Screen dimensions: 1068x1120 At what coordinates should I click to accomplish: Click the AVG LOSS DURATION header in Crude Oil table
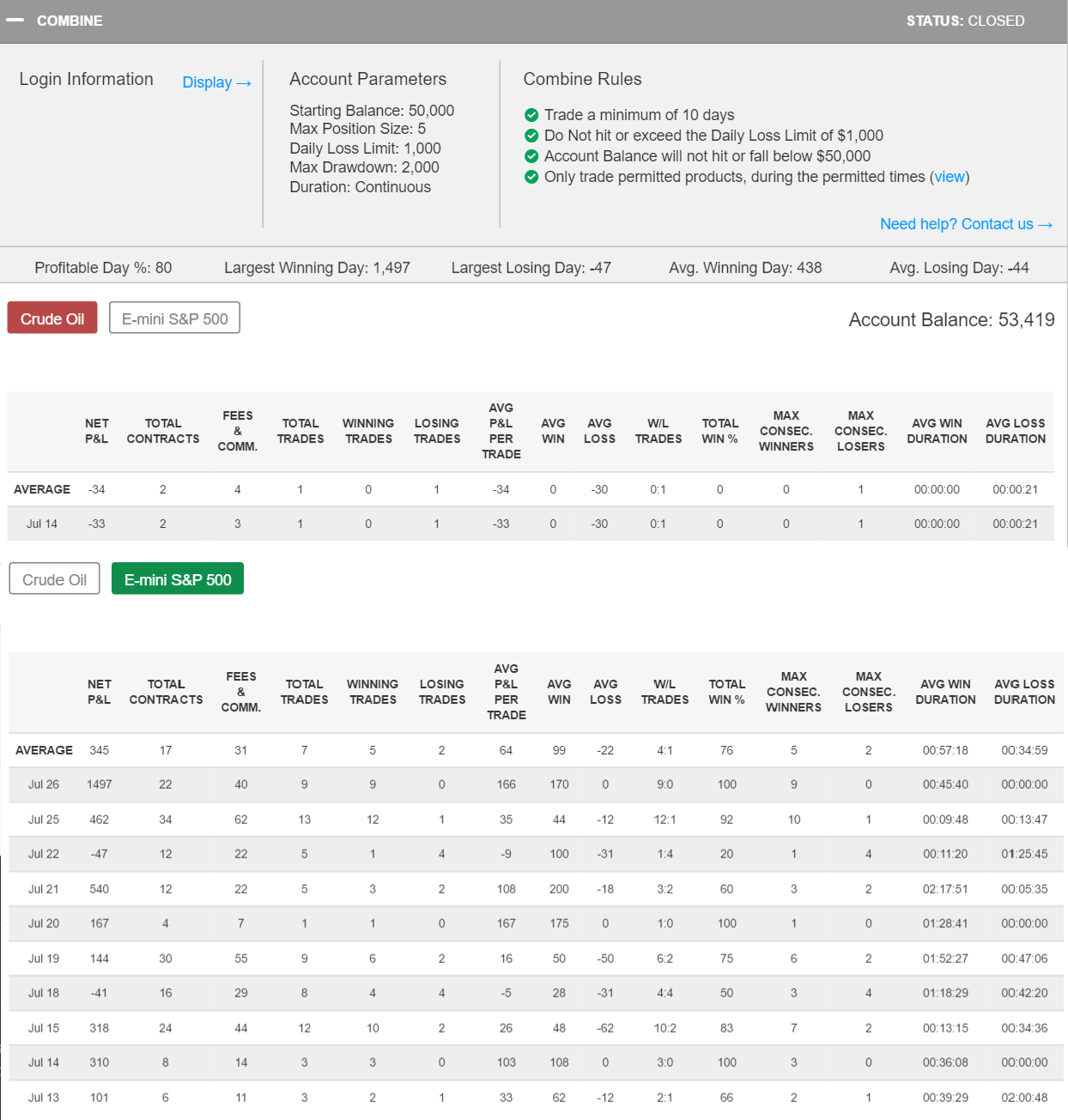coord(1015,431)
